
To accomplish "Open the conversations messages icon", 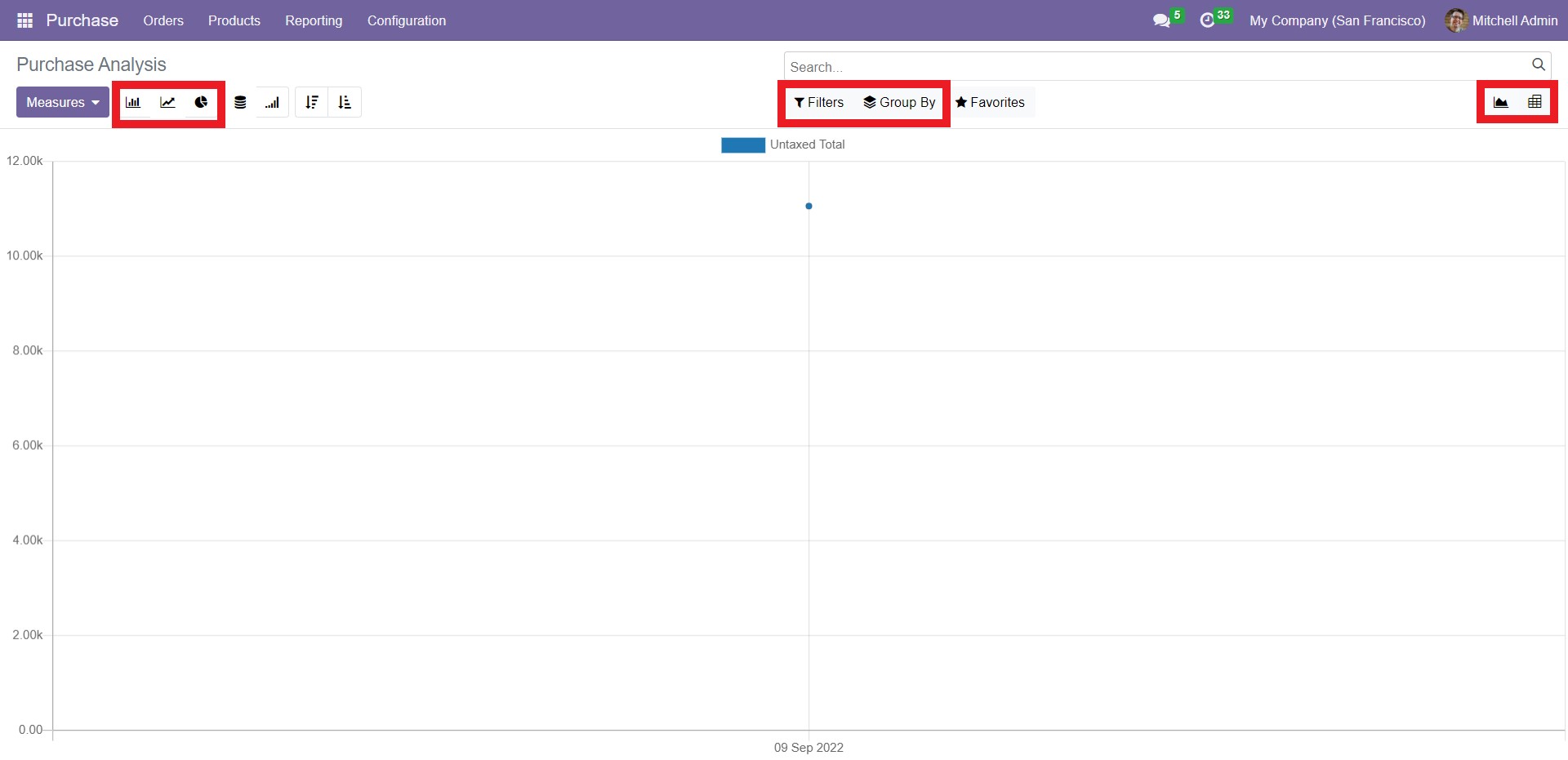I will [x=1168, y=20].
